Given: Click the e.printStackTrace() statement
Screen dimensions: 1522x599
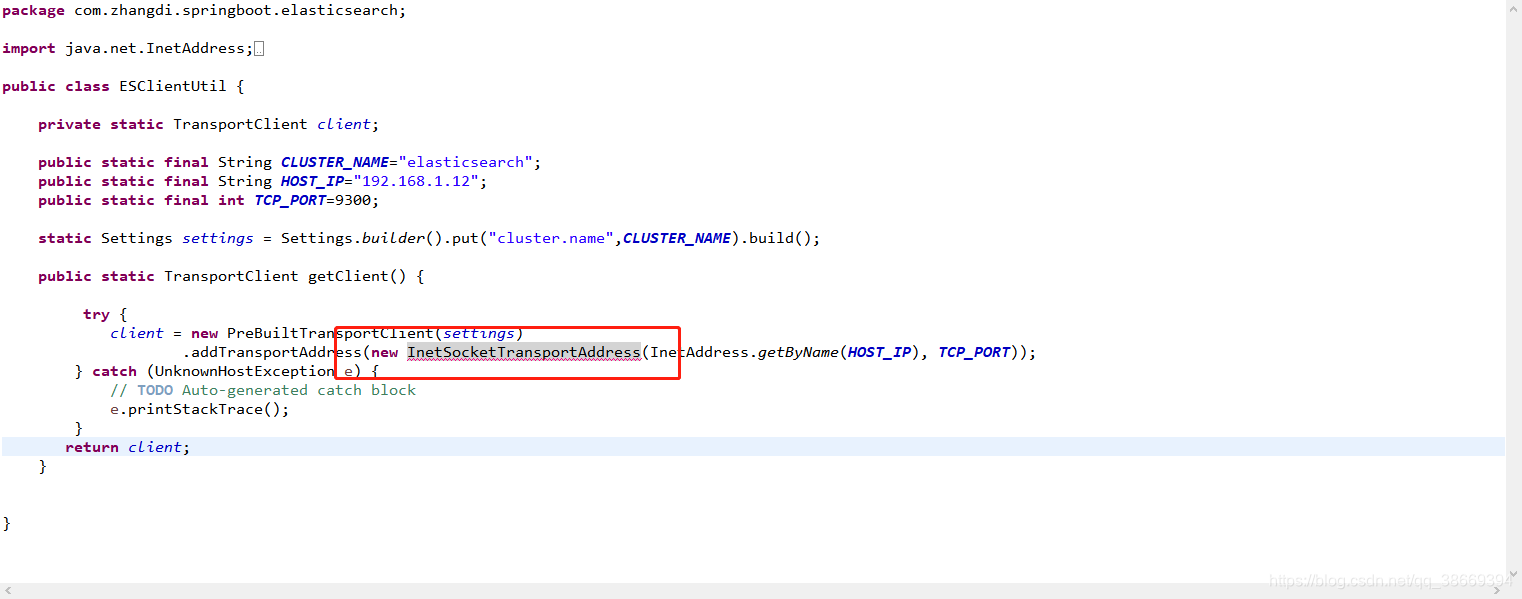Looking at the screenshot, I should [x=200, y=410].
